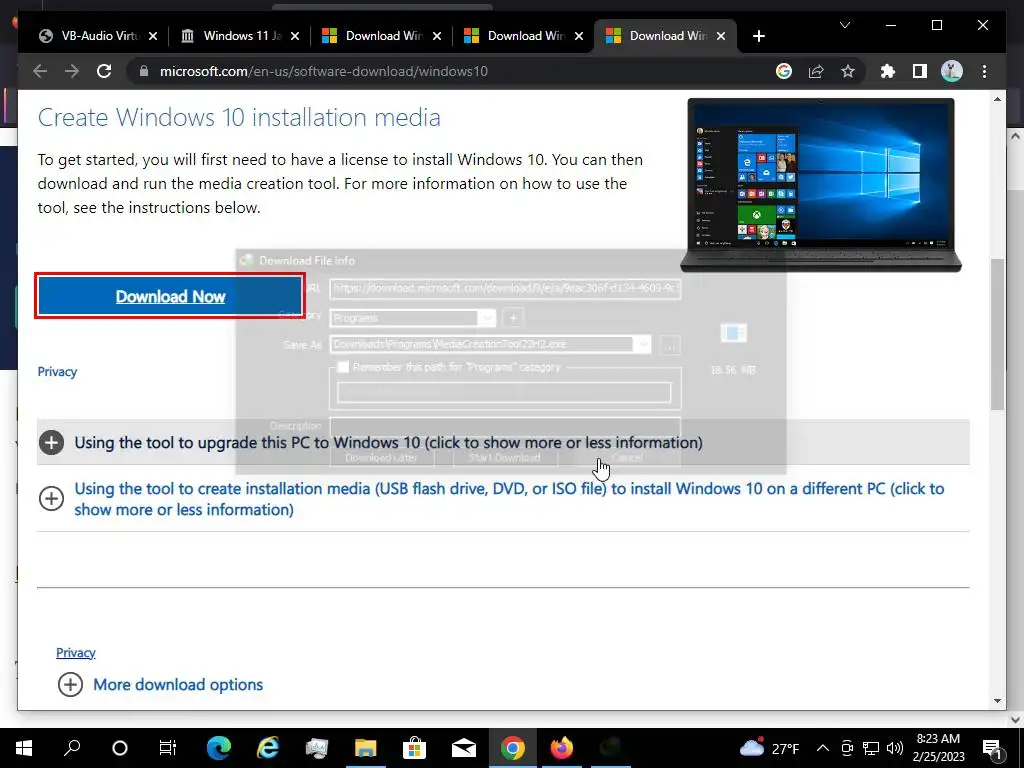Viewport: 1024px width, 768px height.
Task: Open Chrome profile avatar
Action: (x=952, y=71)
